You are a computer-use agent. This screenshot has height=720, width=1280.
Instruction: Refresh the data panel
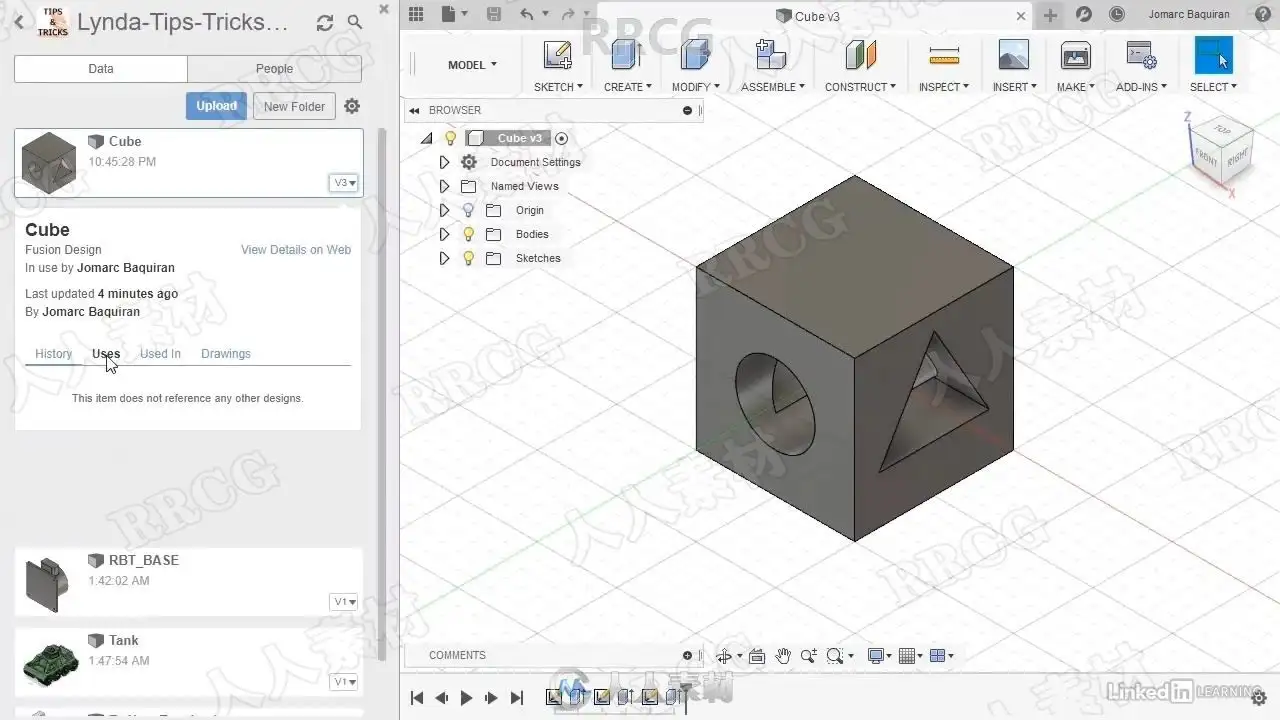325,22
